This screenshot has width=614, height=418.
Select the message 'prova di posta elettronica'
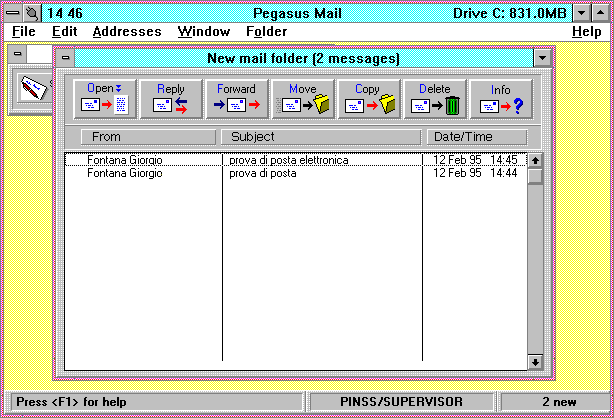[x=289, y=160]
